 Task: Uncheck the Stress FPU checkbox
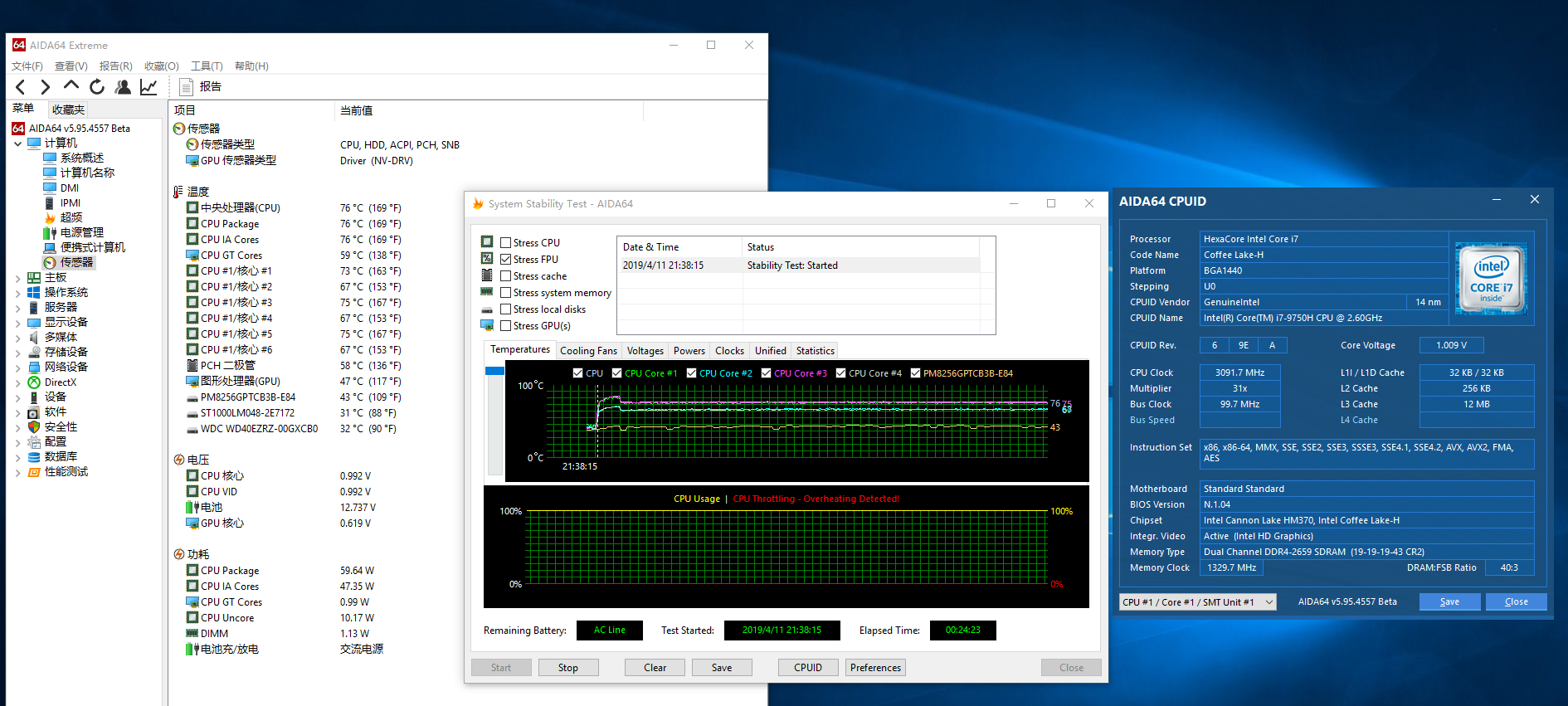(505, 259)
